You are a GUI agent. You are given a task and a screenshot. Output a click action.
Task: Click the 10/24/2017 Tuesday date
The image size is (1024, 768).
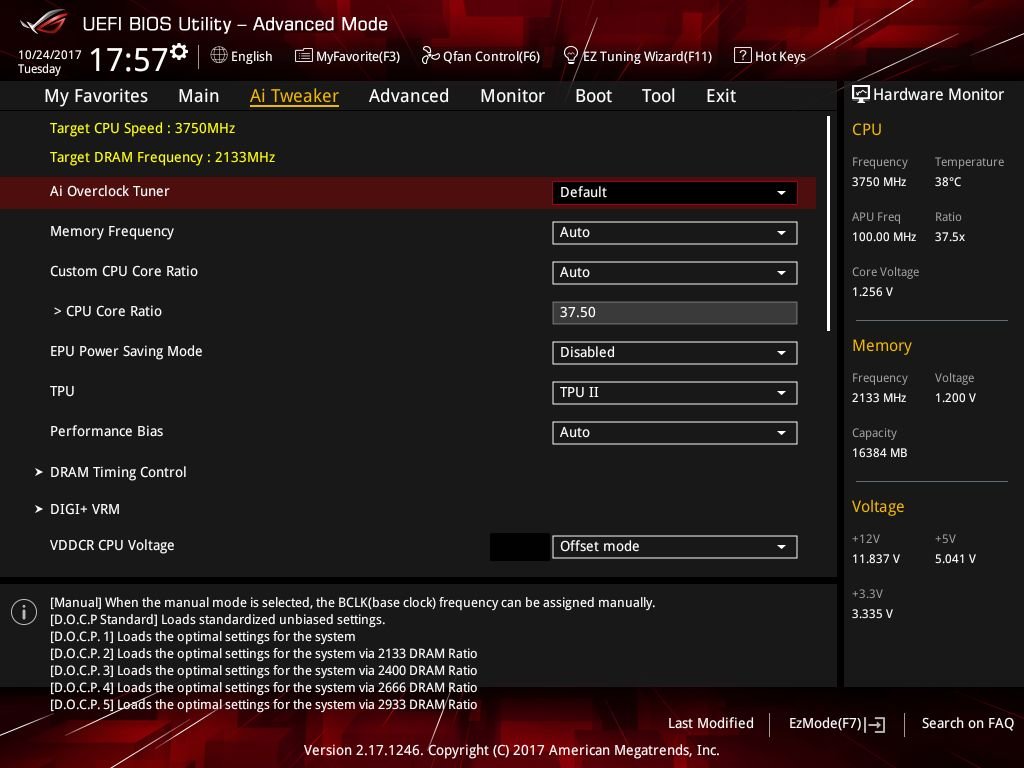pyautogui.click(x=49, y=61)
